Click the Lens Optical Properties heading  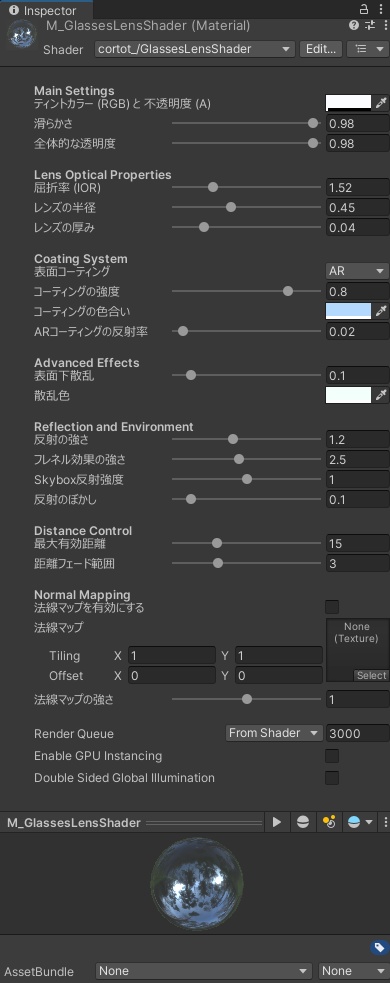102,174
